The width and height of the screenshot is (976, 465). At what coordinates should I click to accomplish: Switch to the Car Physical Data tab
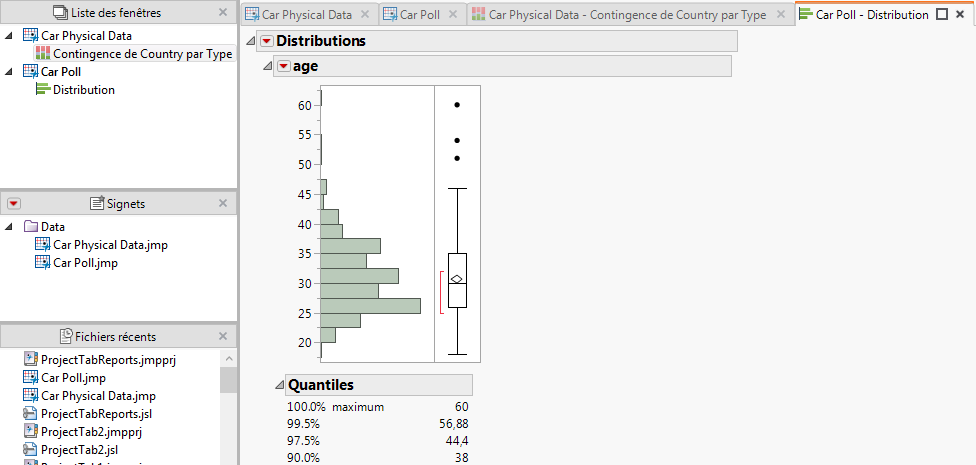pyautogui.click(x=306, y=15)
